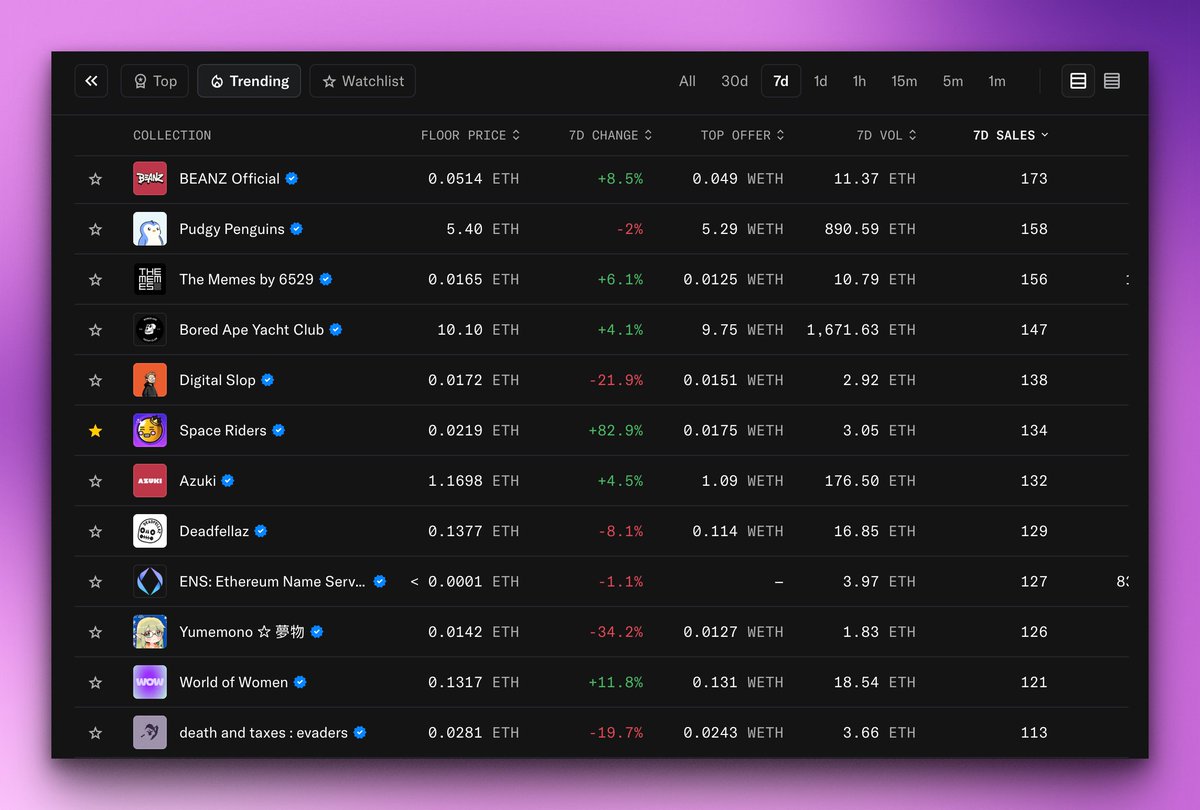Image resolution: width=1200 pixels, height=810 pixels.
Task: Select 15m time range
Action: pyautogui.click(x=904, y=81)
